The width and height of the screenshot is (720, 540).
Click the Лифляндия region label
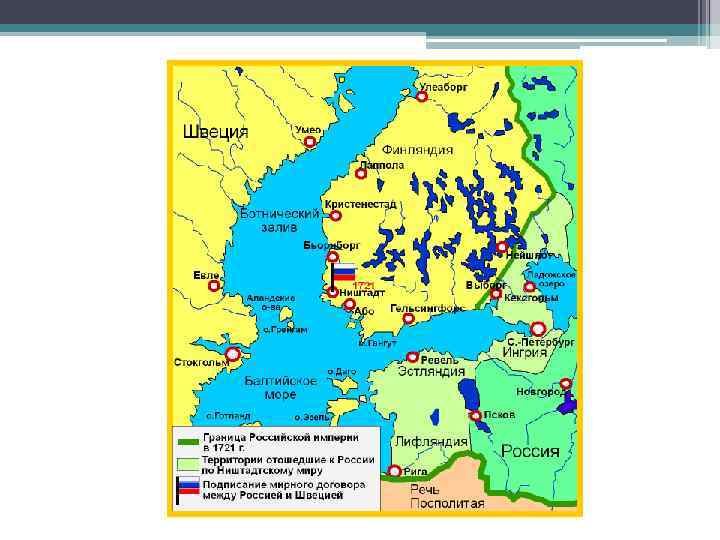coord(431,442)
